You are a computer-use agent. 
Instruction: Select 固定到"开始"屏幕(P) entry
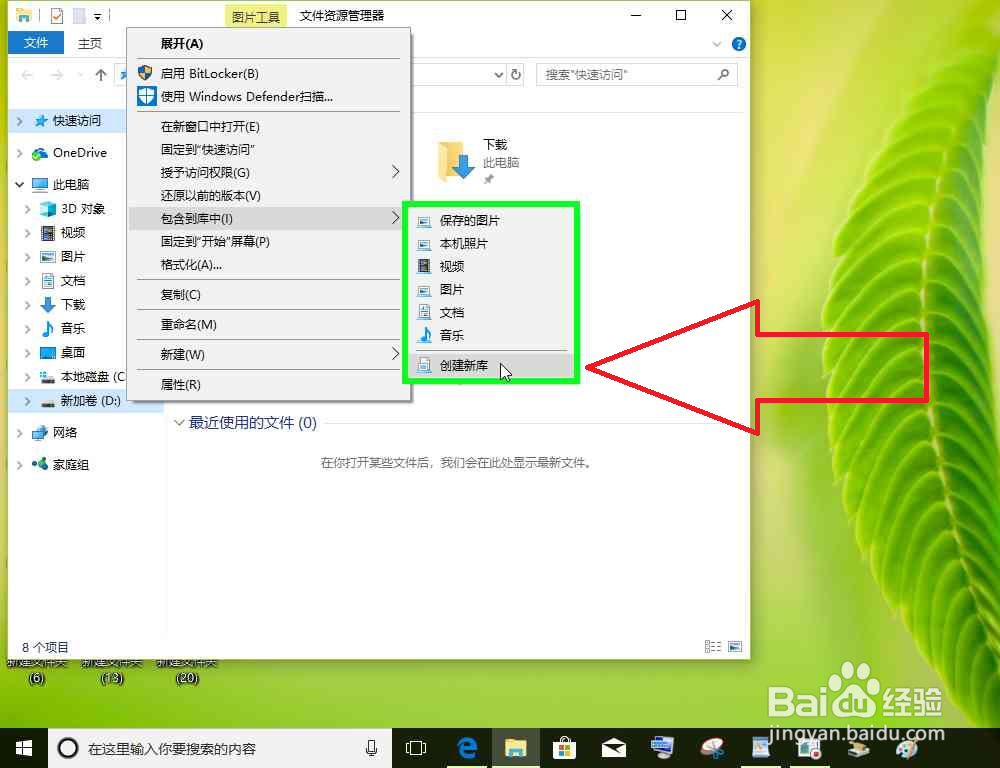(269, 241)
